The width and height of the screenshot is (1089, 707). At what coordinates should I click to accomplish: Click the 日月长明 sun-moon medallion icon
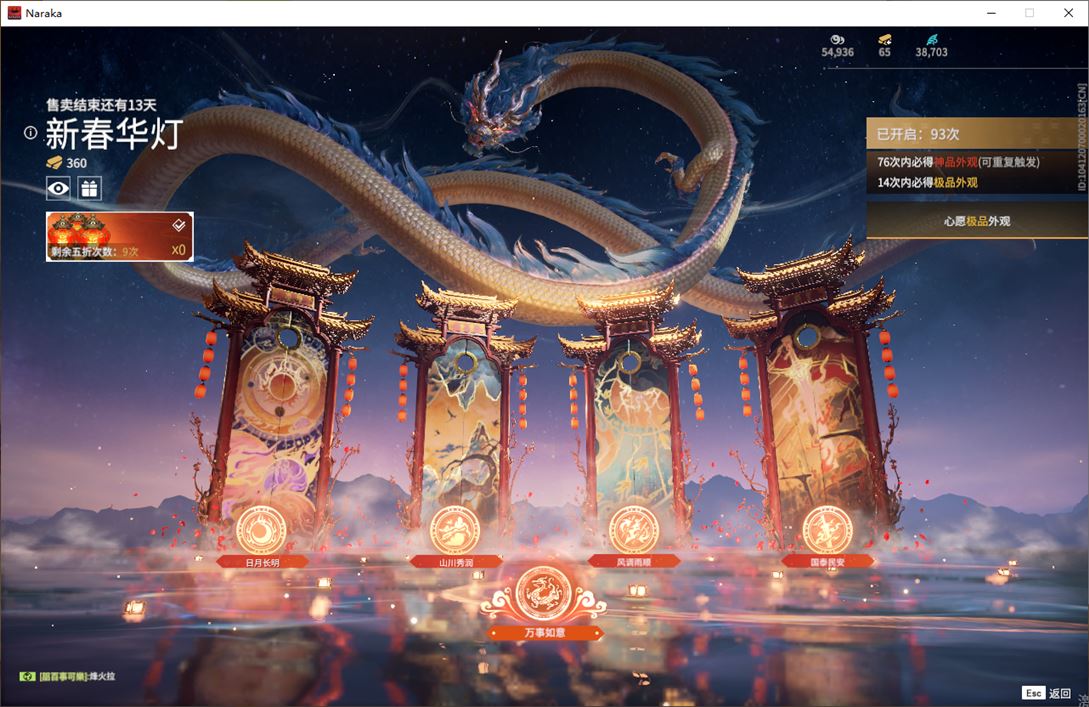coord(261,531)
